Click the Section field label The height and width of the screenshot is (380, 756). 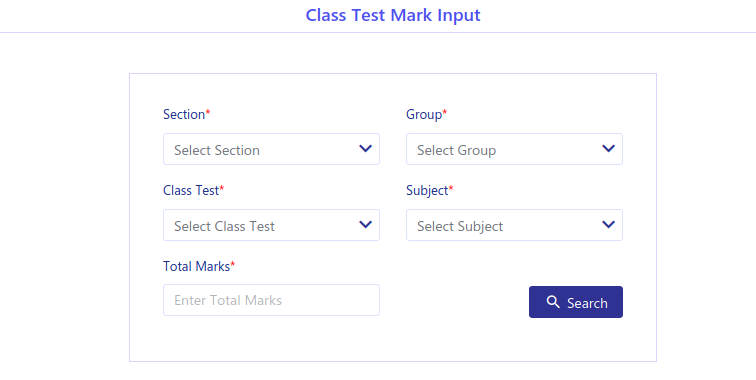point(184,114)
